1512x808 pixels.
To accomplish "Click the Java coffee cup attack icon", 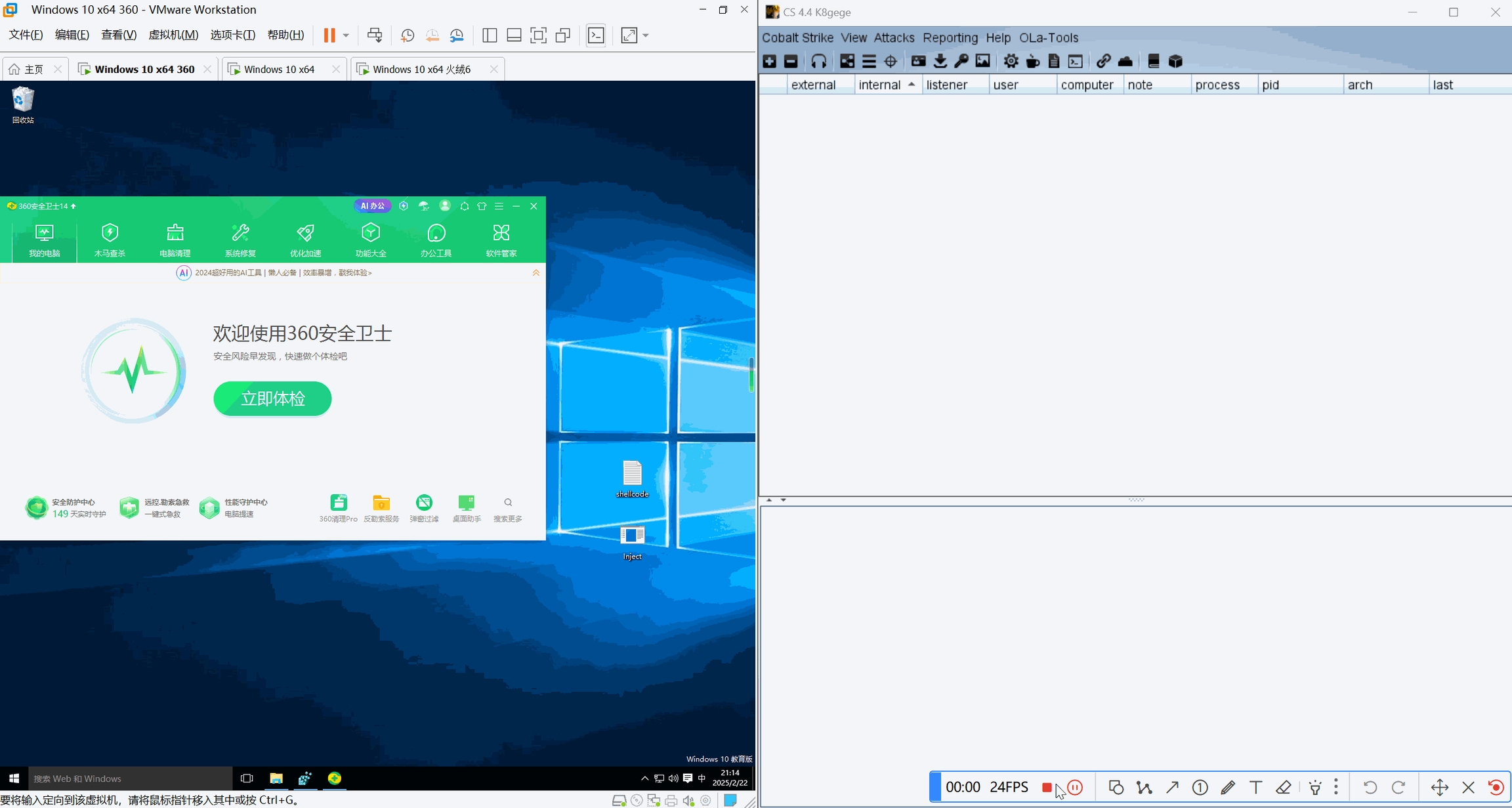I will point(1032,62).
